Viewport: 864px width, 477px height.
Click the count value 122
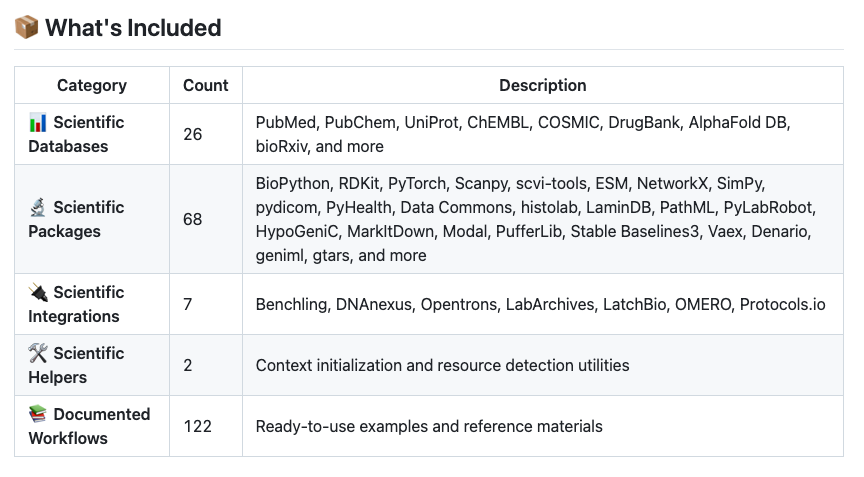click(198, 426)
